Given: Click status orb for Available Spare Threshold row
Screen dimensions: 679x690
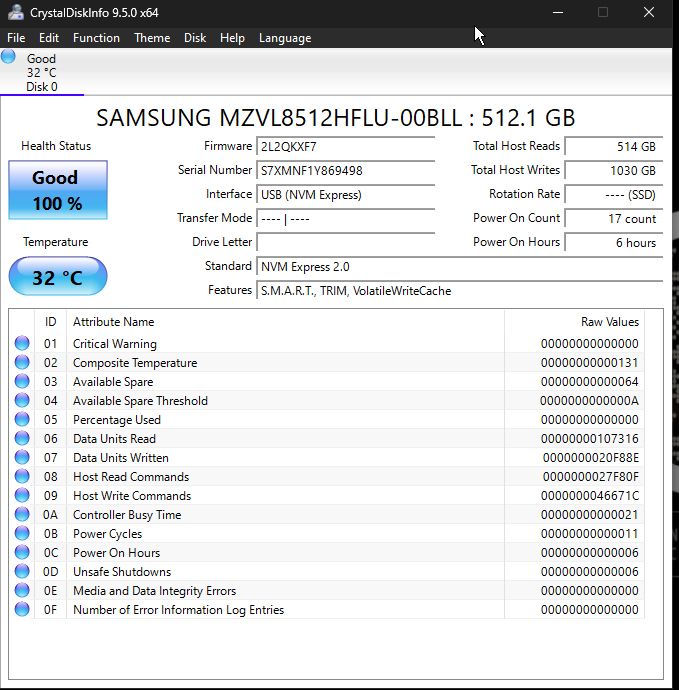Looking at the screenshot, I should 22,400.
